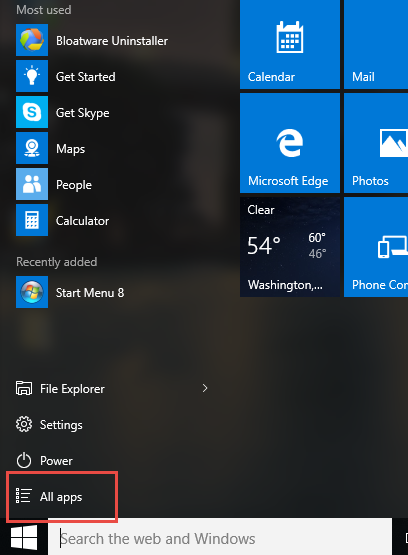Open the Calendar tile
The height and width of the screenshot is (555, 408).
290,44
